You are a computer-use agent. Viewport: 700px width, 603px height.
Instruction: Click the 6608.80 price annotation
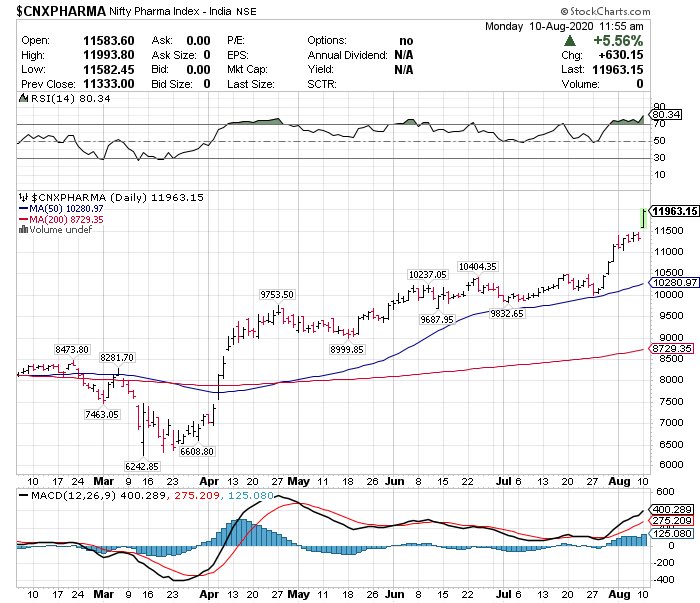pos(197,451)
